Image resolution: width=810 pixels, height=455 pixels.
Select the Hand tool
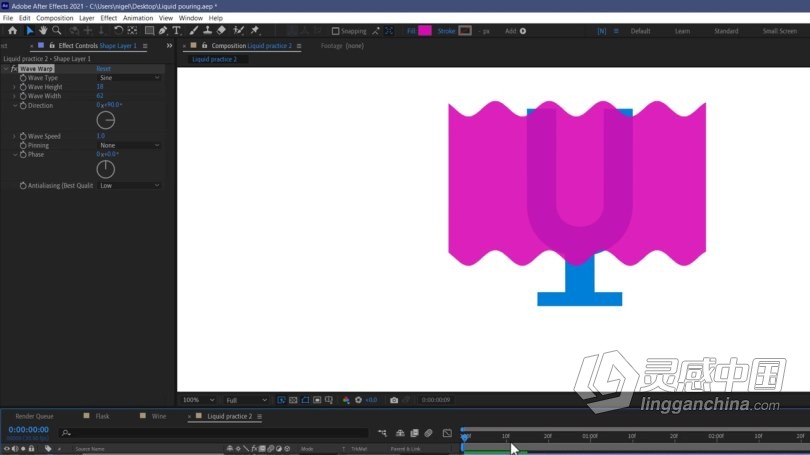(43, 30)
